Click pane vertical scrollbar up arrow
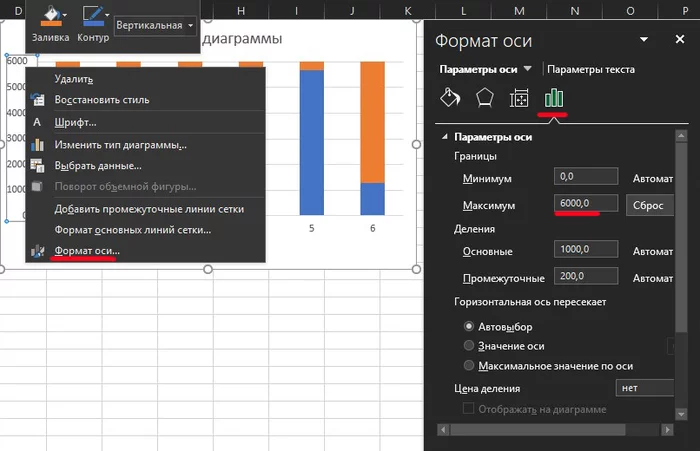 (681, 135)
